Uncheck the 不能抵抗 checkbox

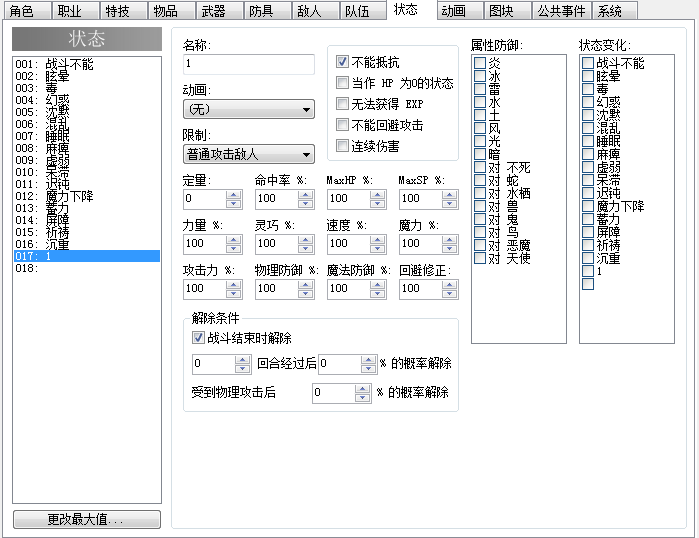point(342,62)
